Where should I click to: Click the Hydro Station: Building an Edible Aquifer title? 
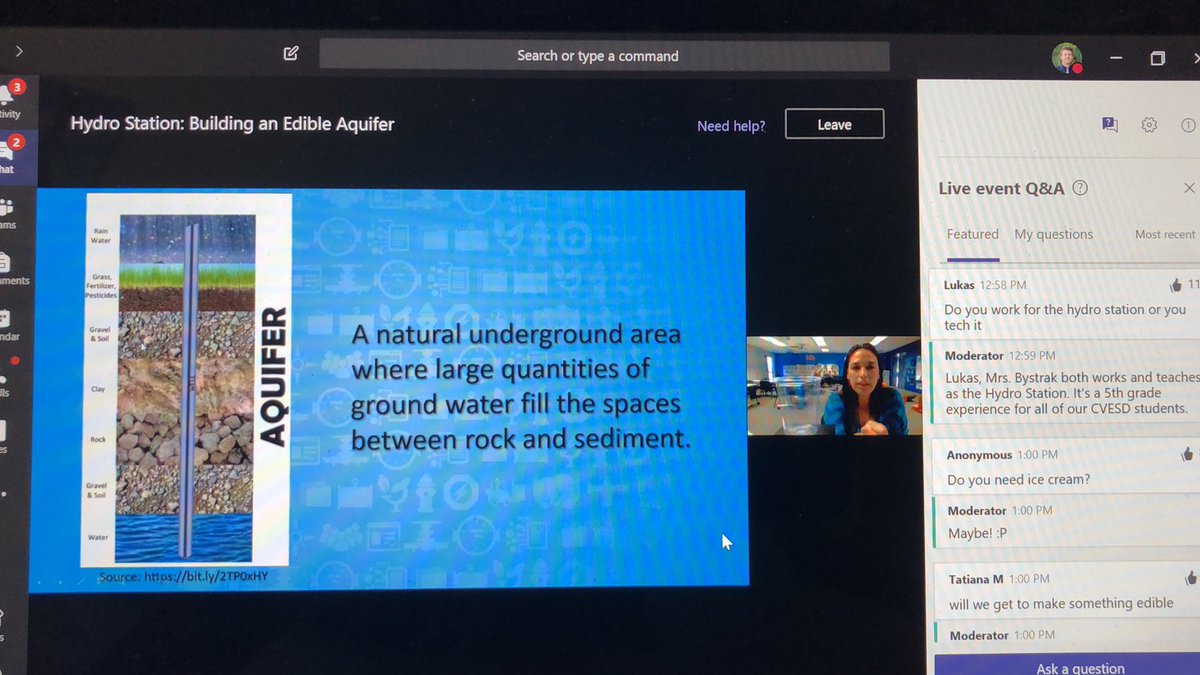tap(232, 125)
